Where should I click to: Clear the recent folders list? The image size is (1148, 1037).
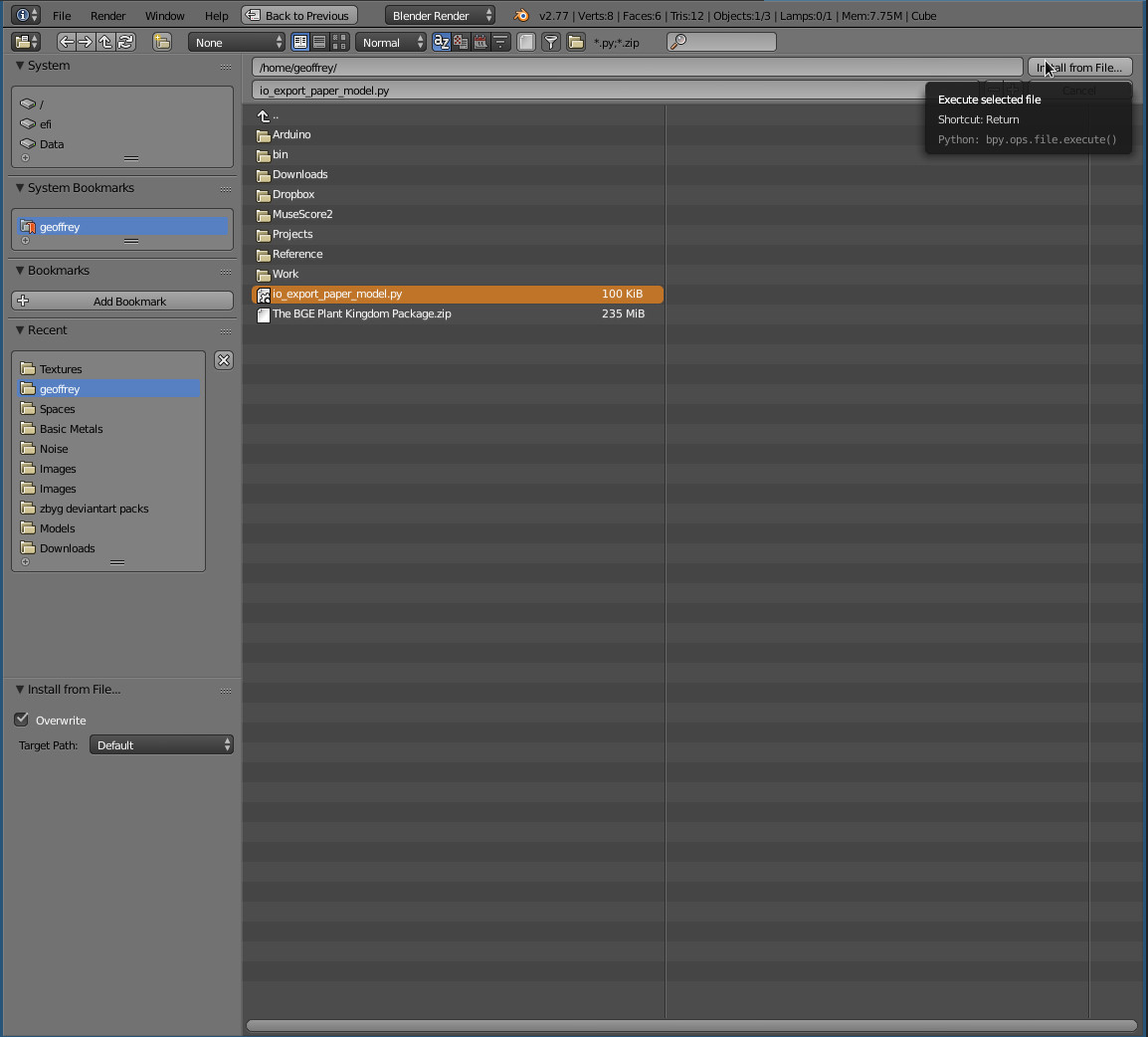click(x=224, y=360)
